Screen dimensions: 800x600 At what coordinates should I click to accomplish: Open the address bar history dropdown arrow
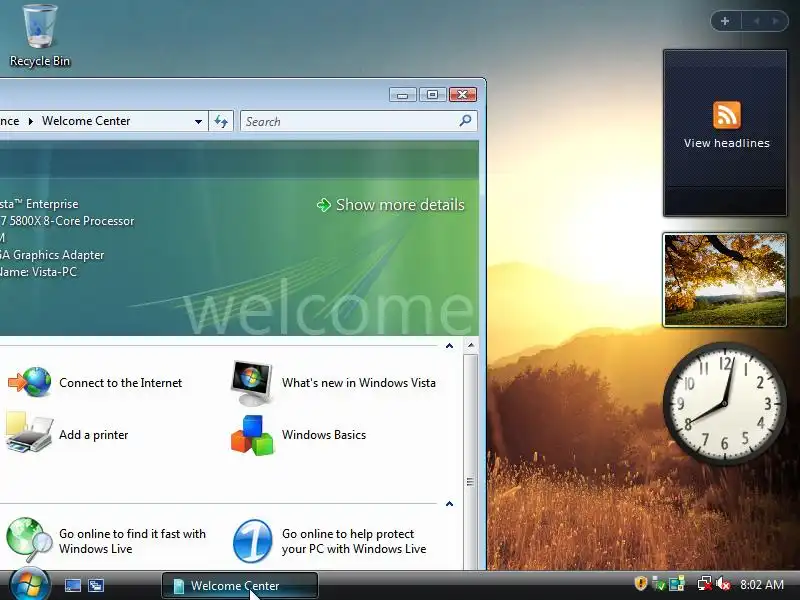[198, 121]
